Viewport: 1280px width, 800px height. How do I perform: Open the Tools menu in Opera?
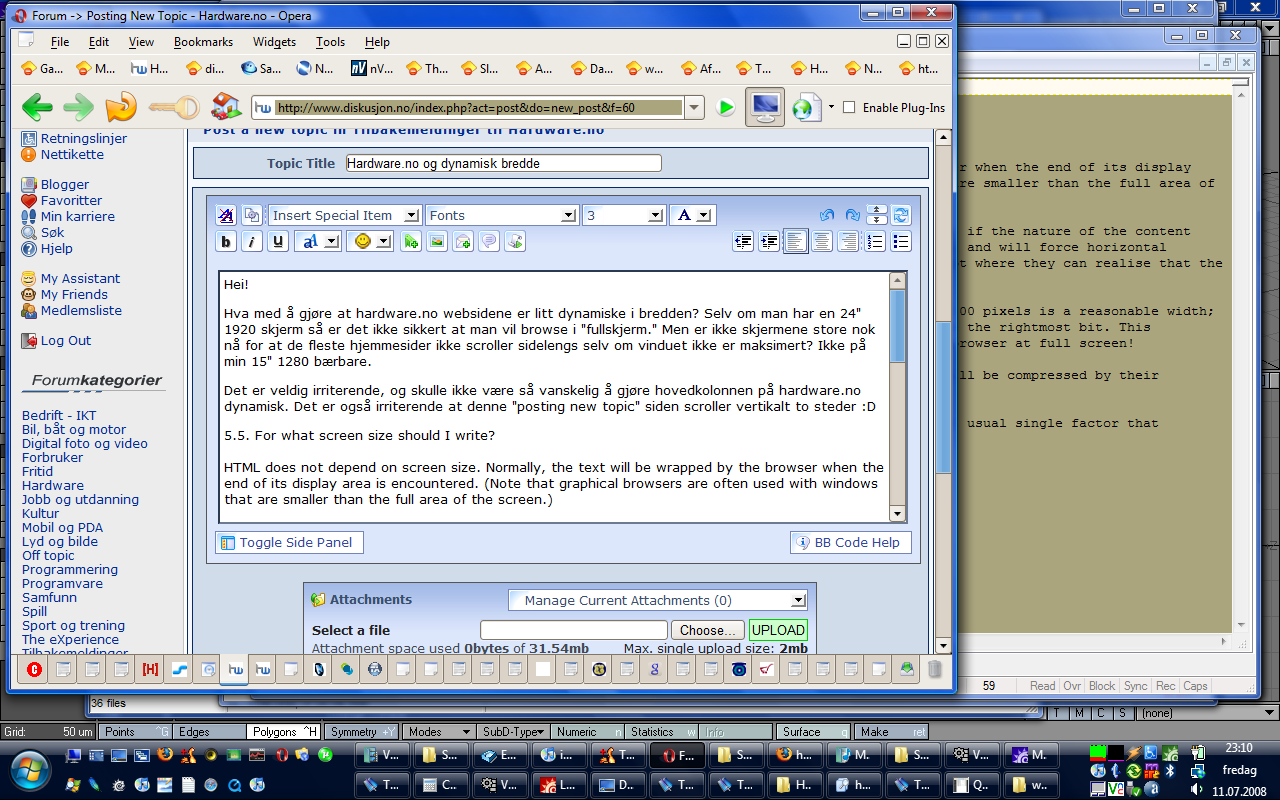point(330,42)
